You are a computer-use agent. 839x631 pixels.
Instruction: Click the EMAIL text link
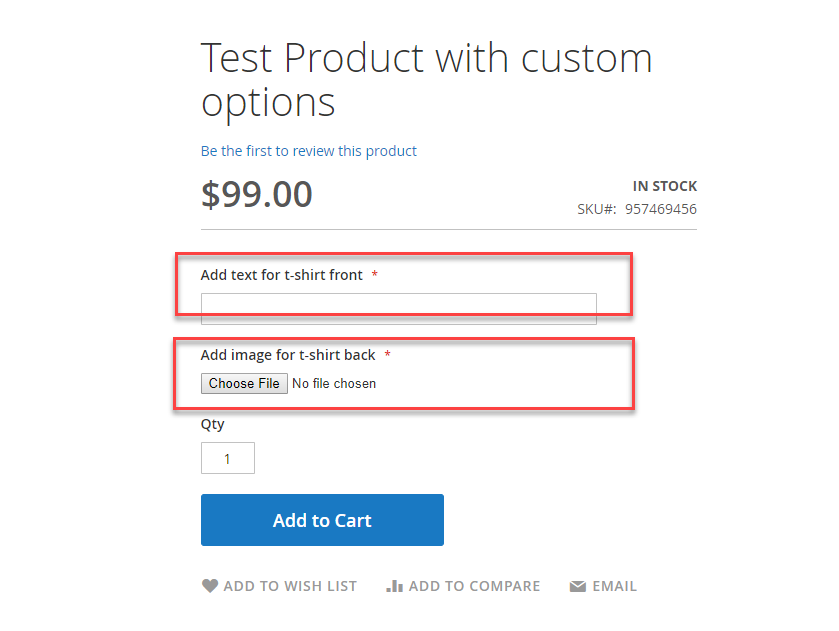point(614,587)
